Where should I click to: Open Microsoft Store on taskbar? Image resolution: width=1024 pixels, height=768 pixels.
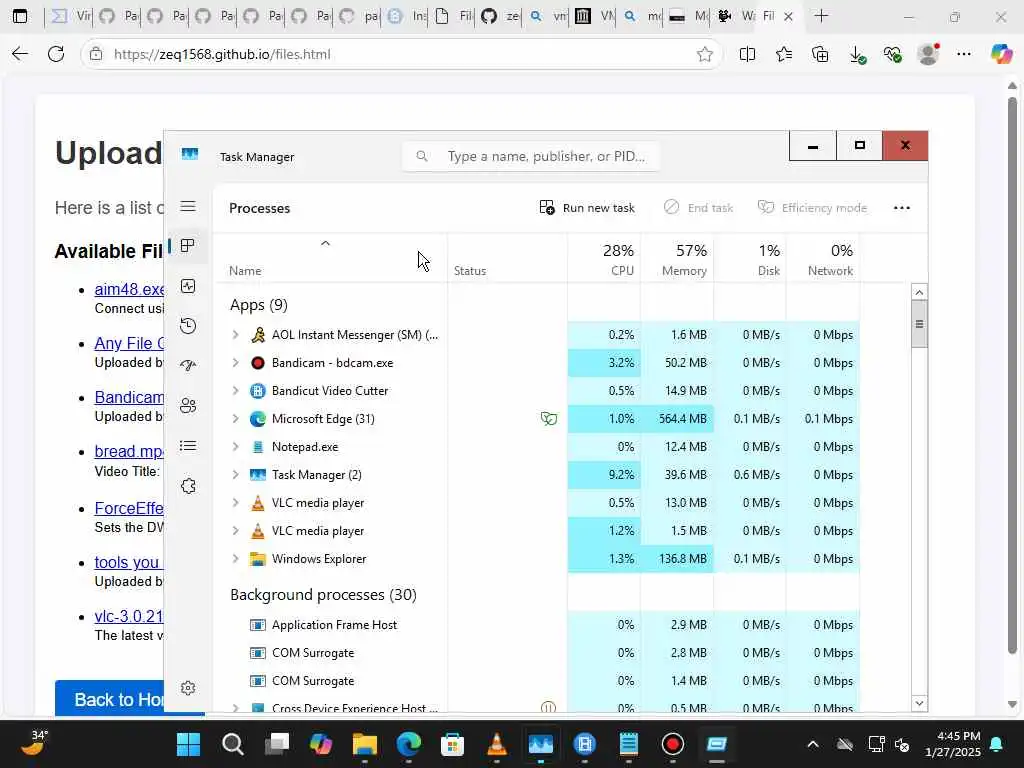[x=453, y=744]
